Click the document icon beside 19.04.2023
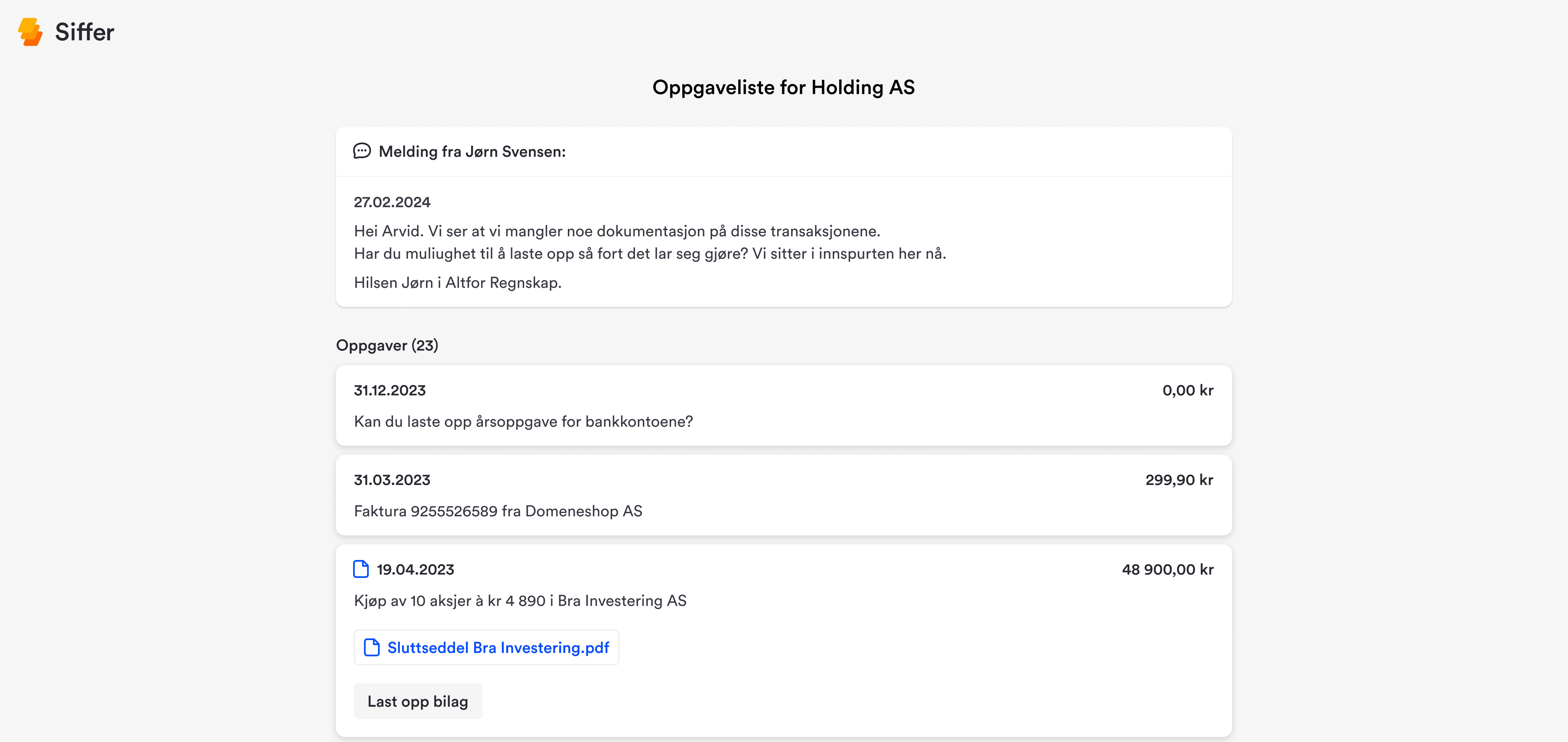This screenshot has width=1568, height=742. pyautogui.click(x=361, y=569)
